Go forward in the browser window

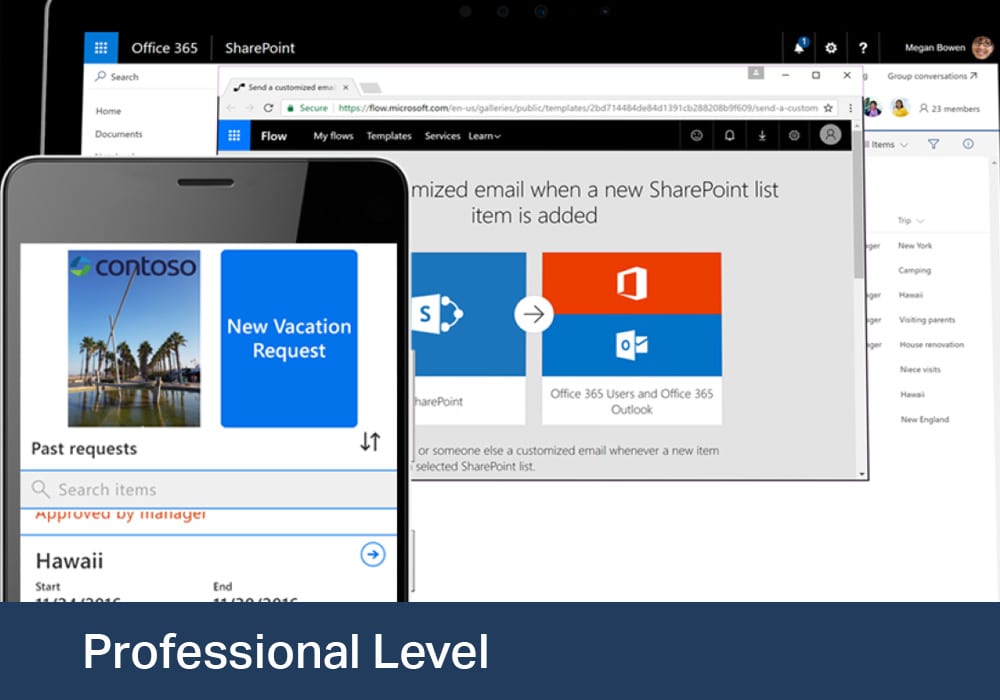[x=249, y=108]
